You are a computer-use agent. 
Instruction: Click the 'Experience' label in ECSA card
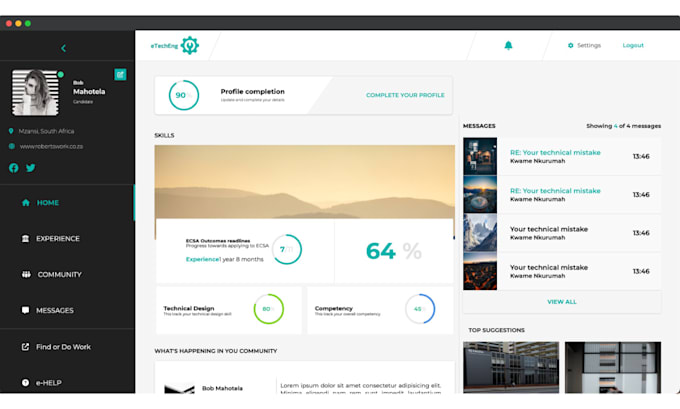pos(203,259)
